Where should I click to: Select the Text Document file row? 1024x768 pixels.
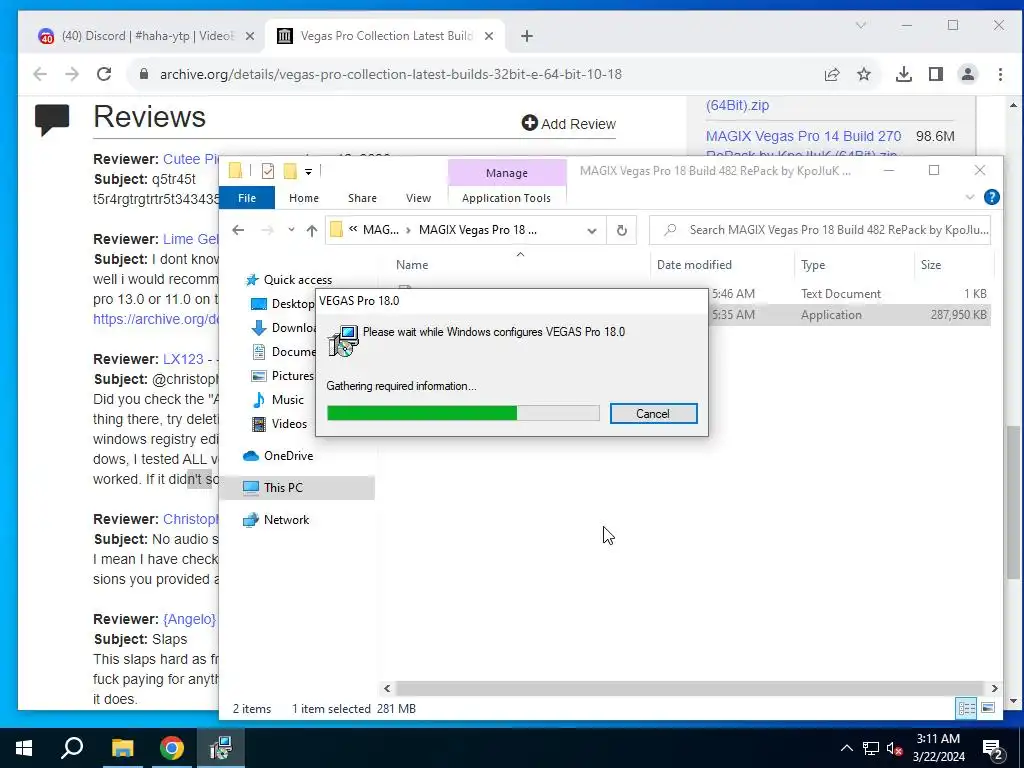(849, 294)
